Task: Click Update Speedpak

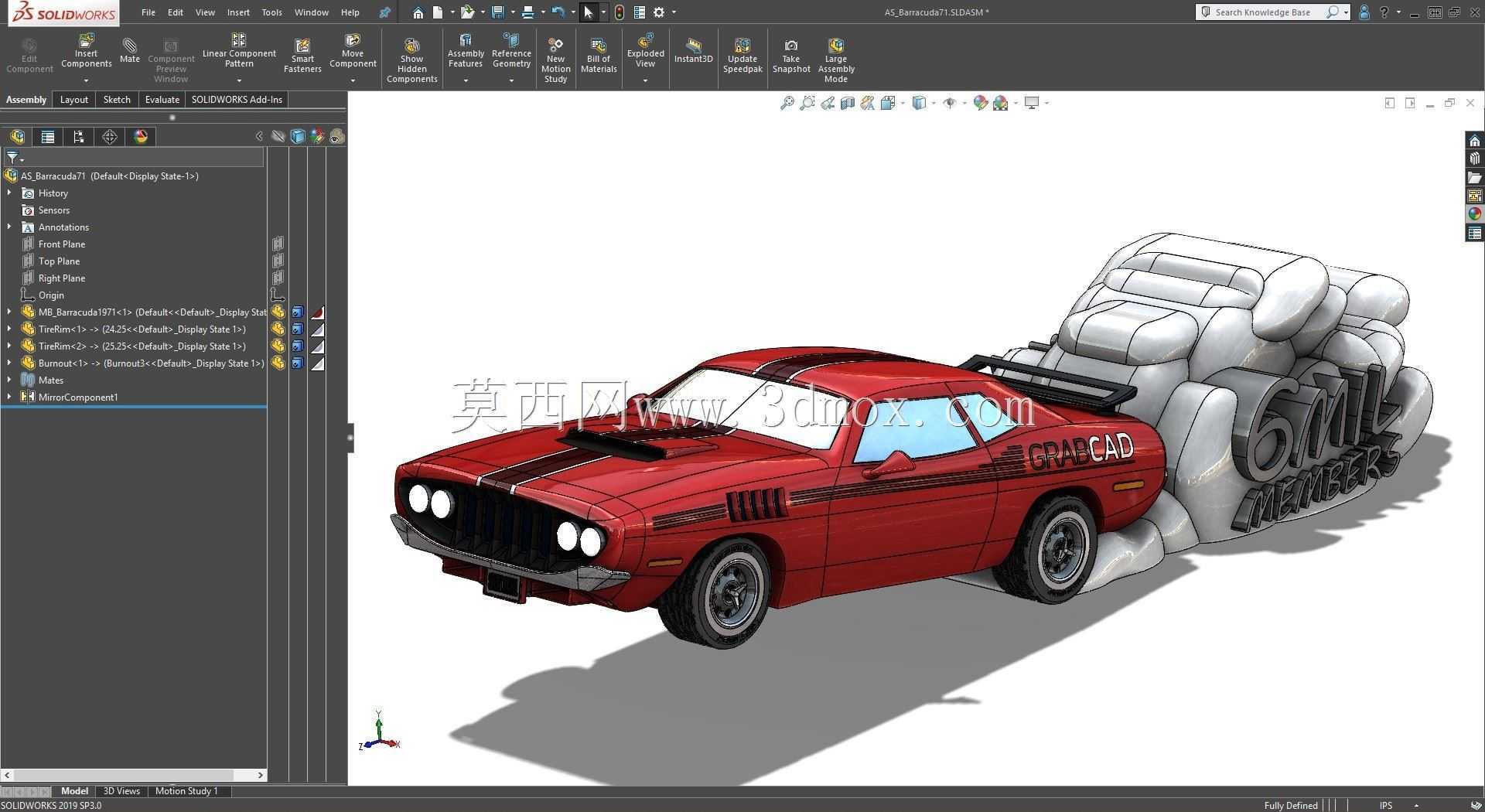Action: click(x=742, y=56)
